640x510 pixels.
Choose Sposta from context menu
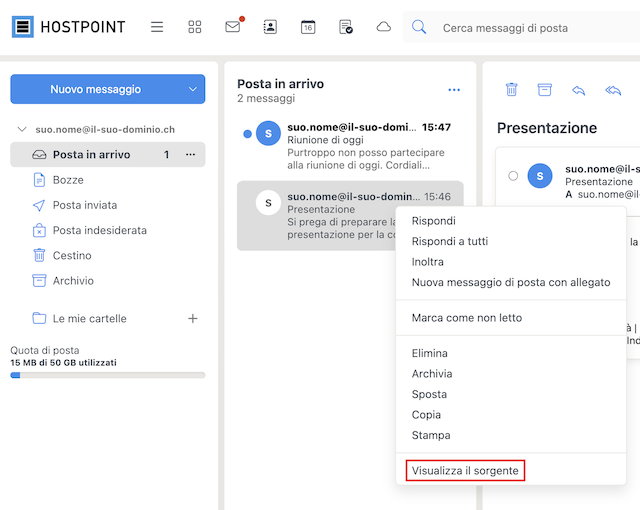point(429,394)
